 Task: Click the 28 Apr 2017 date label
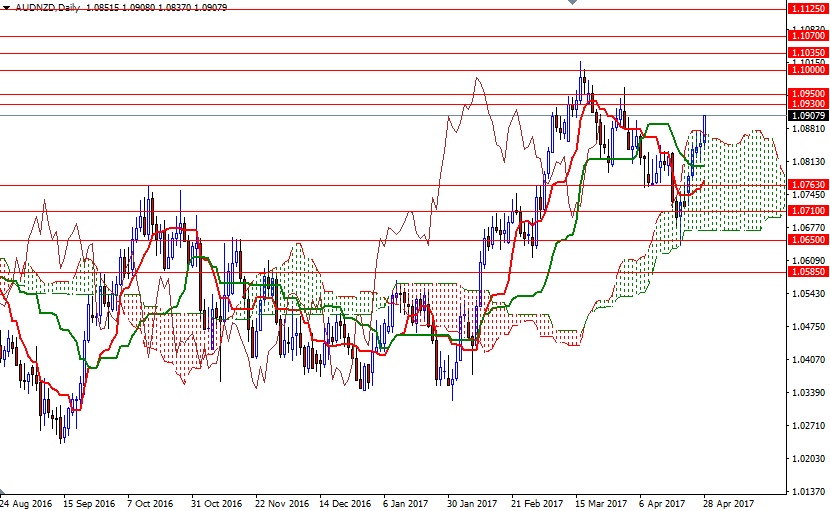728,503
